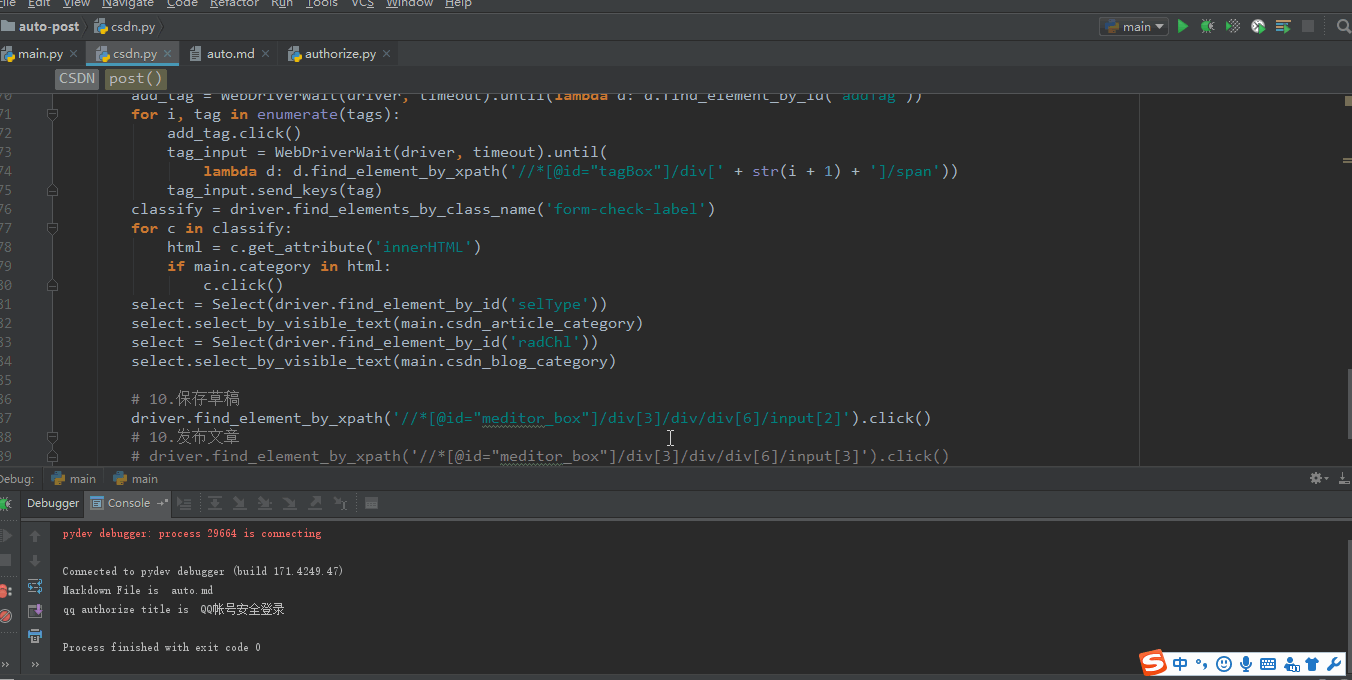Viewport: 1352px width, 680px height.
Task: Click the Force Step Into icon
Action: [289, 503]
